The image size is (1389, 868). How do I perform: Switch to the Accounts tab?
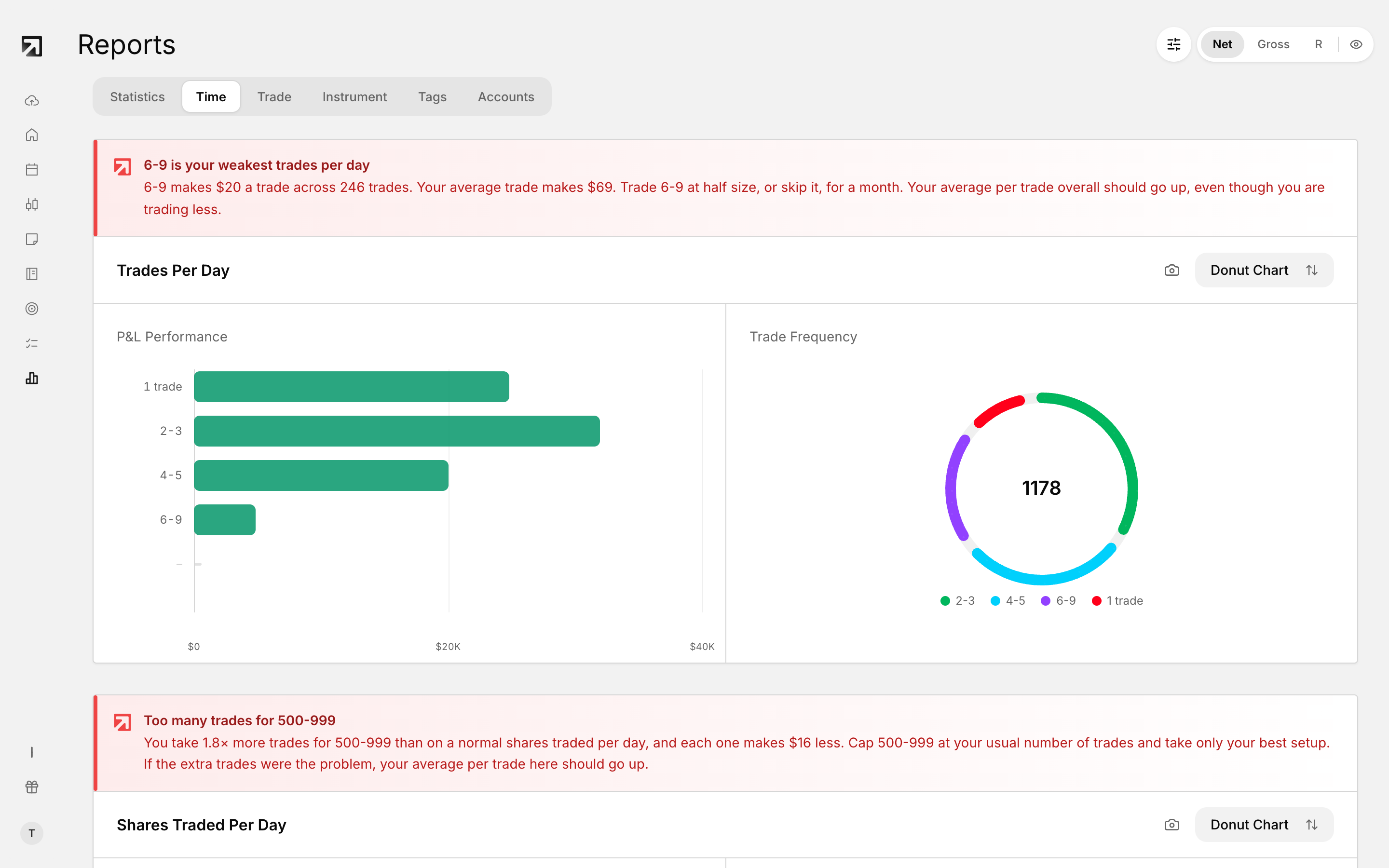(505, 96)
